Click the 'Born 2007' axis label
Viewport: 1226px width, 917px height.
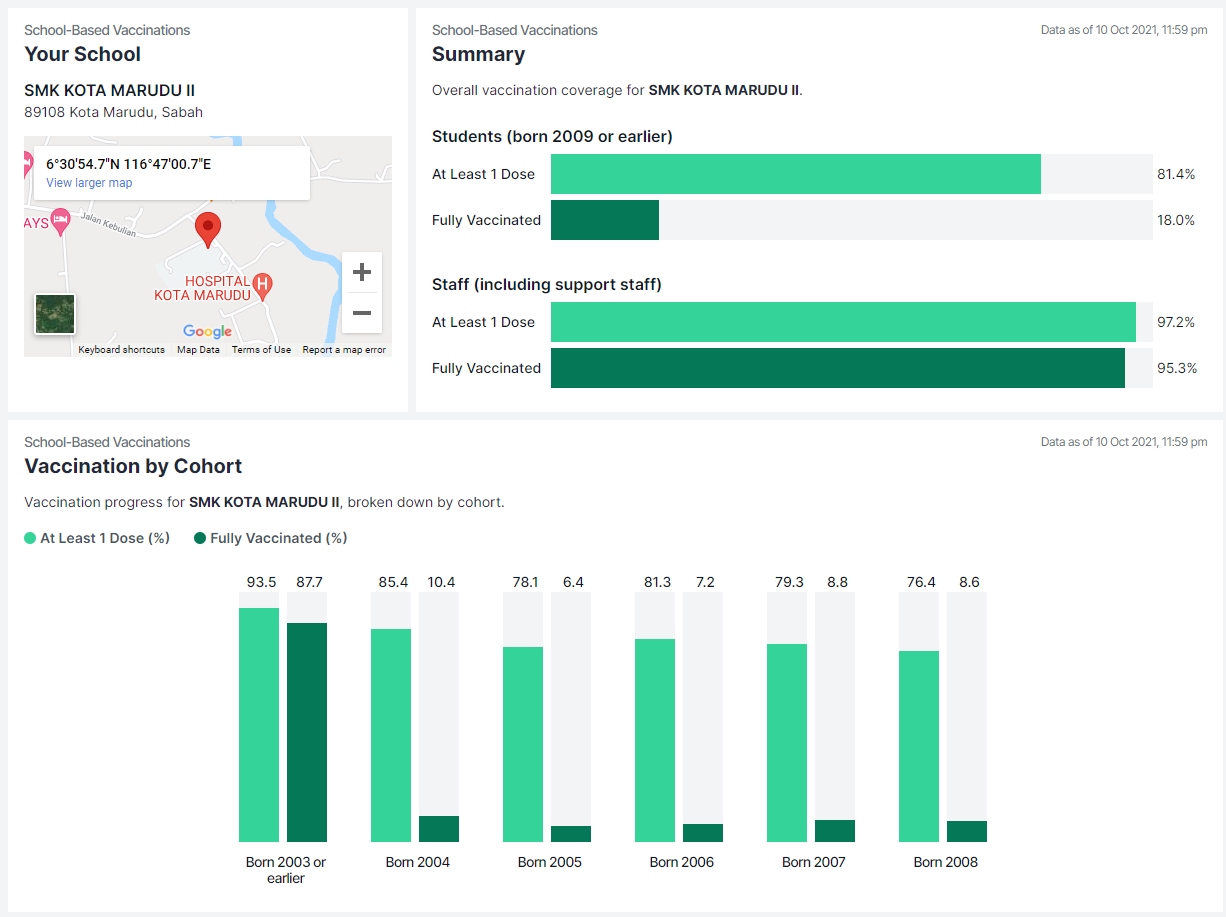coord(814,862)
